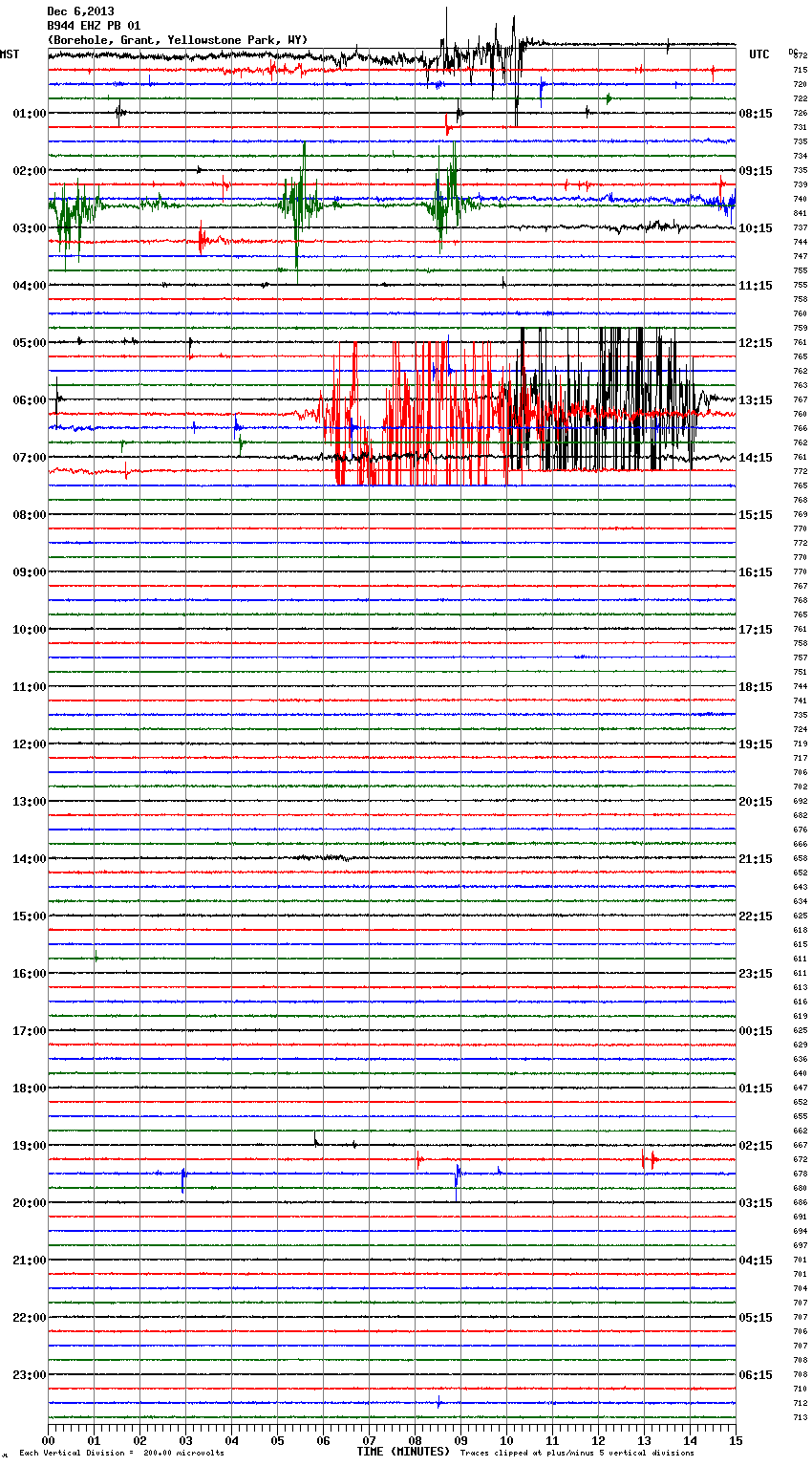
Task: Click the date label 'Dec 6,2013'
Action: coord(81,11)
